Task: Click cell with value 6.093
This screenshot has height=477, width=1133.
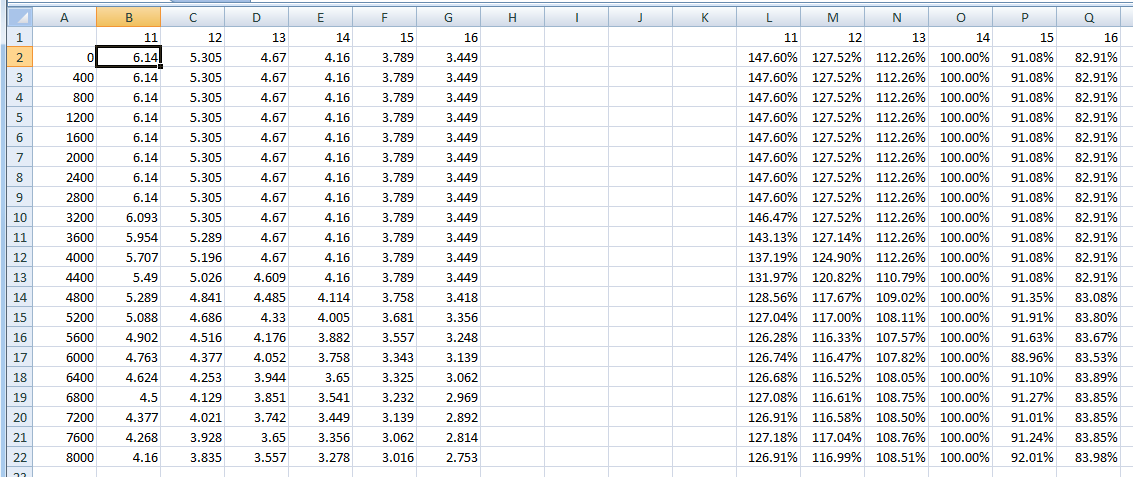Action: coord(129,217)
